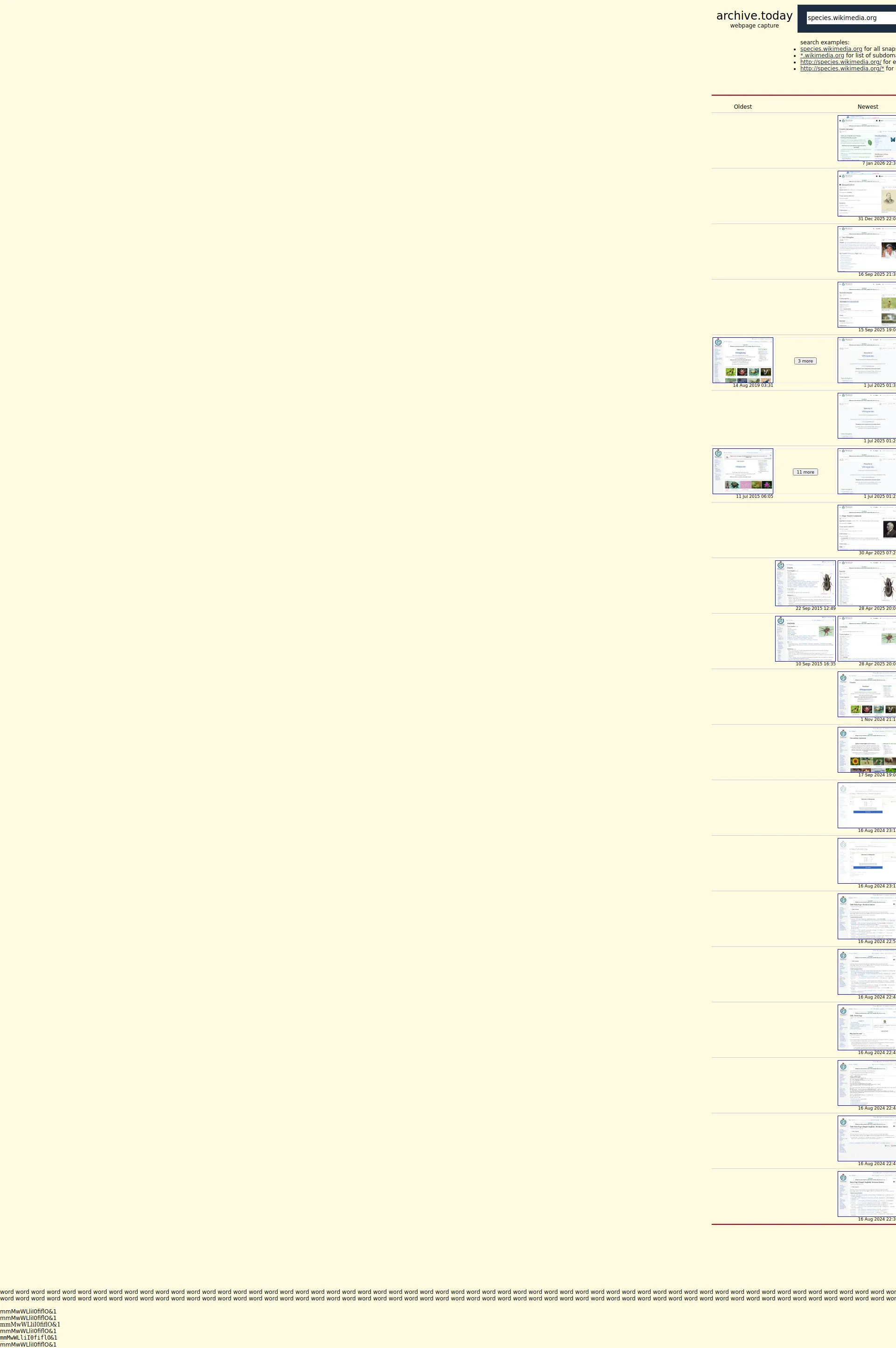This screenshot has height=1348, width=896.
Task: Open the 1 Nov 2024 snapshot thumbnail
Action: click(x=866, y=694)
